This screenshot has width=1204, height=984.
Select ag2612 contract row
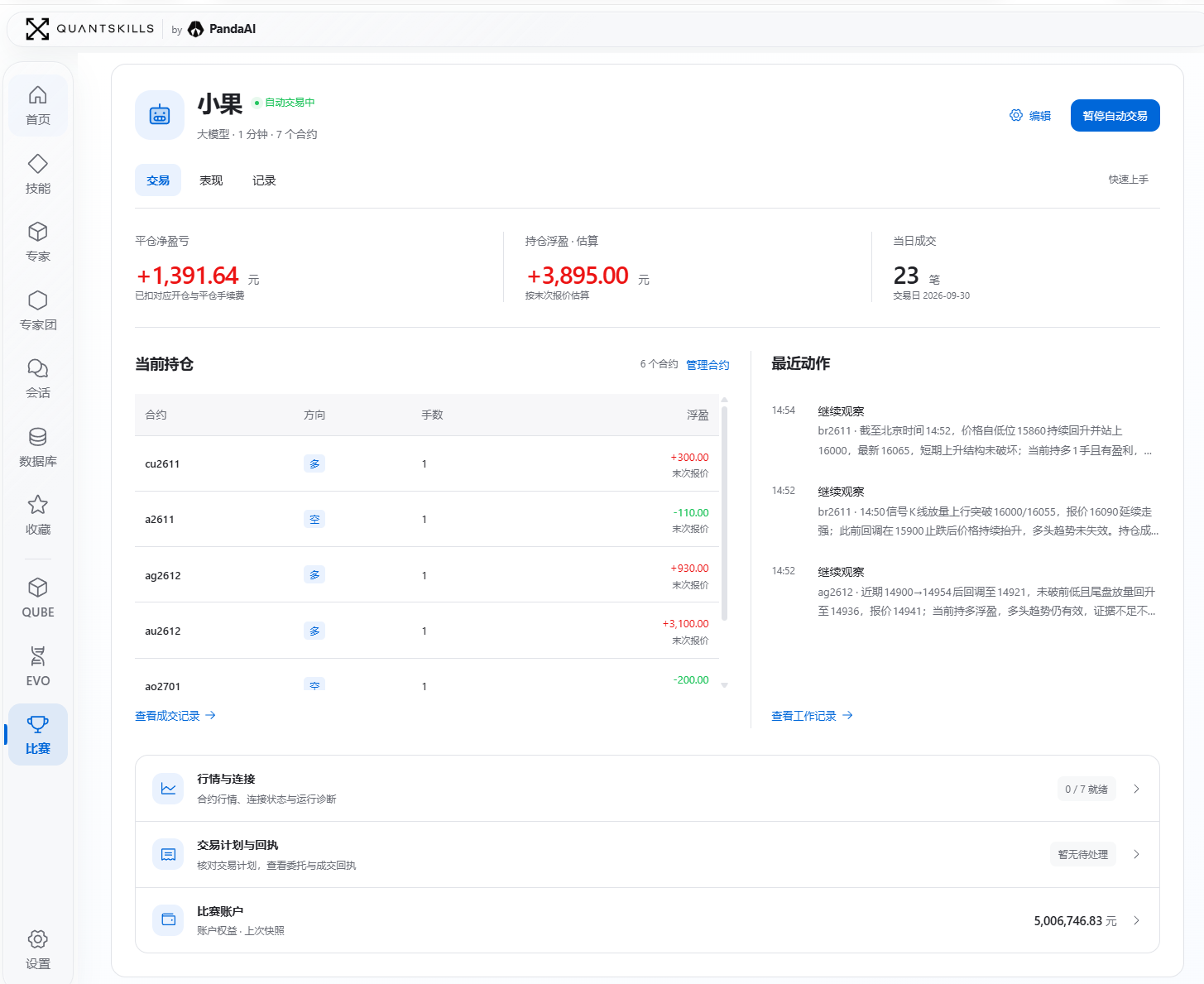pyautogui.click(x=427, y=575)
